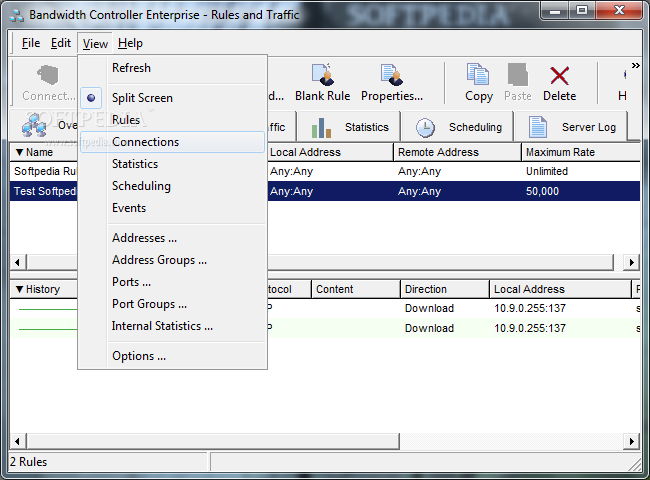Click the Direction column header
Image resolution: width=650 pixels, height=480 pixels.
[x=445, y=289]
